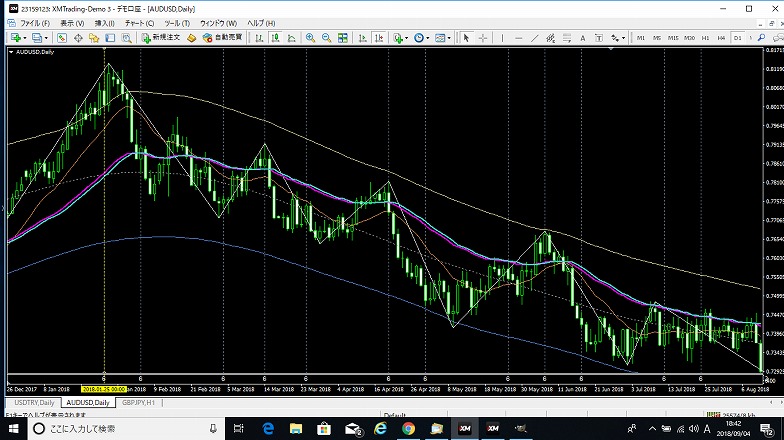The width and height of the screenshot is (784, 440).
Task: Select the trendline drawing tool
Action: point(535,38)
